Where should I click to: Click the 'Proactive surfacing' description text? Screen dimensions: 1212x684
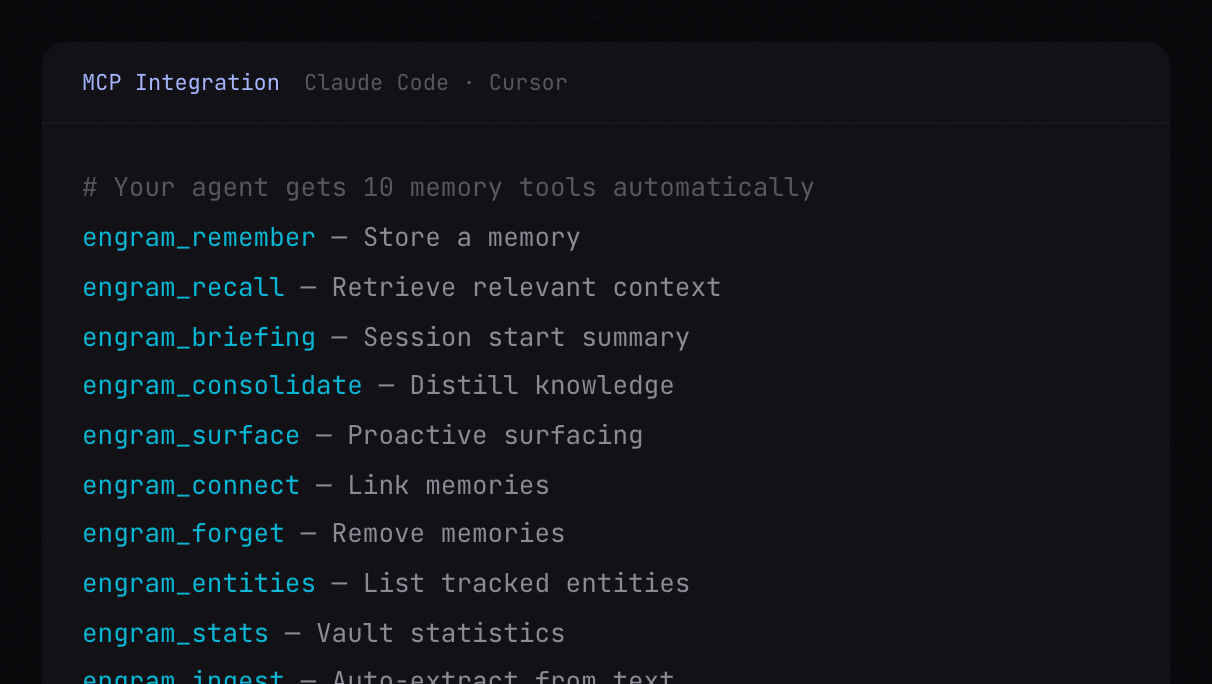(x=495, y=435)
